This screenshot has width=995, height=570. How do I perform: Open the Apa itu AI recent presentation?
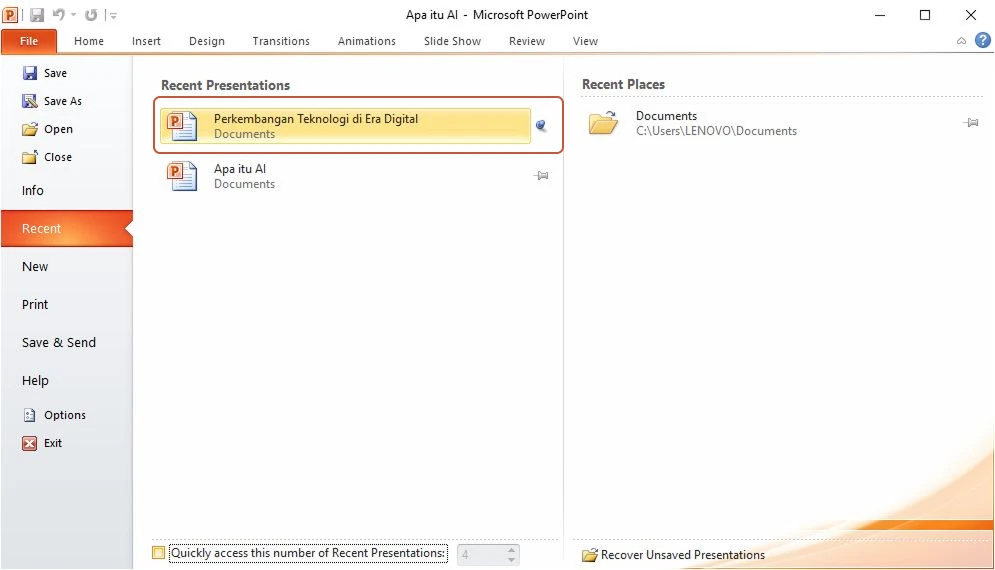(345, 176)
